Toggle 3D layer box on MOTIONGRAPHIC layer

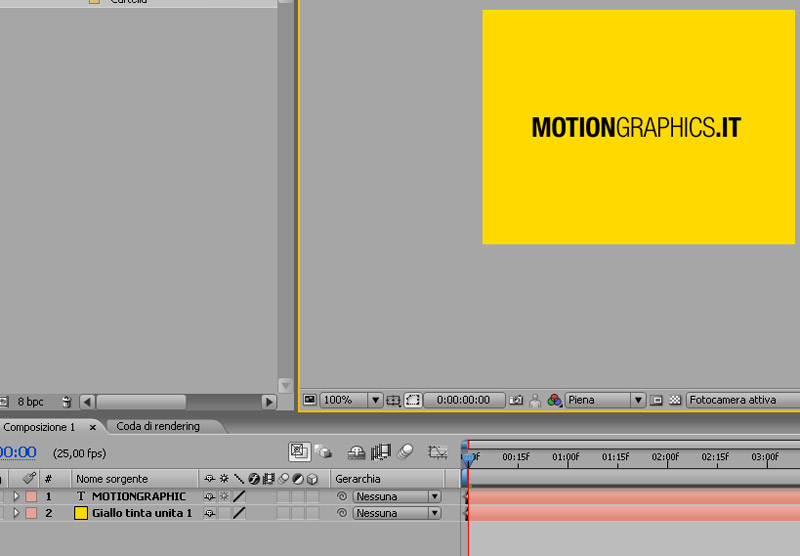point(312,496)
